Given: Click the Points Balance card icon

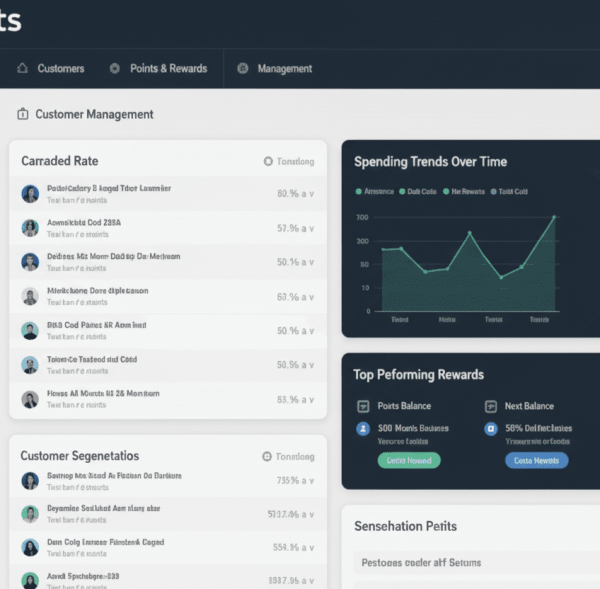Looking at the screenshot, I should point(363,406).
